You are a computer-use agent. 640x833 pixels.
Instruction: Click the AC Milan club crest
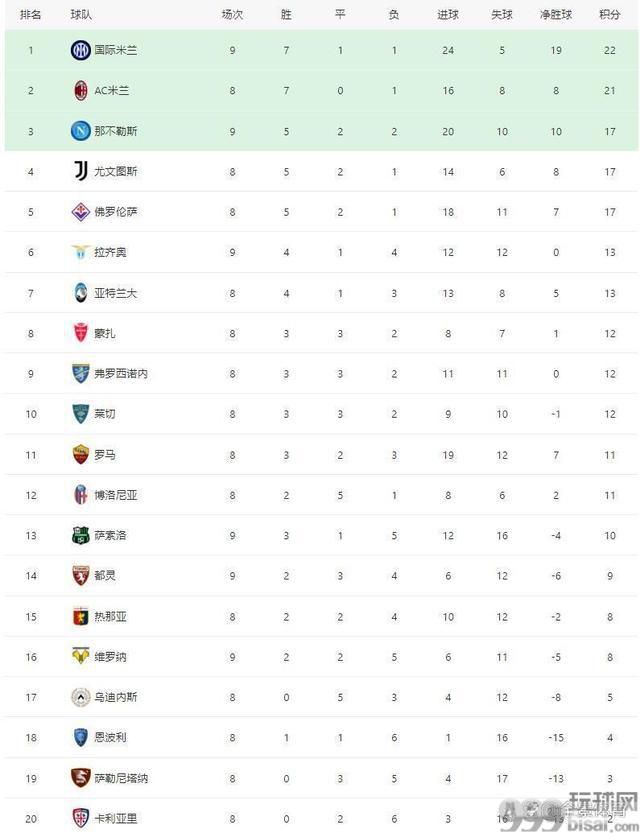tap(81, 90)
